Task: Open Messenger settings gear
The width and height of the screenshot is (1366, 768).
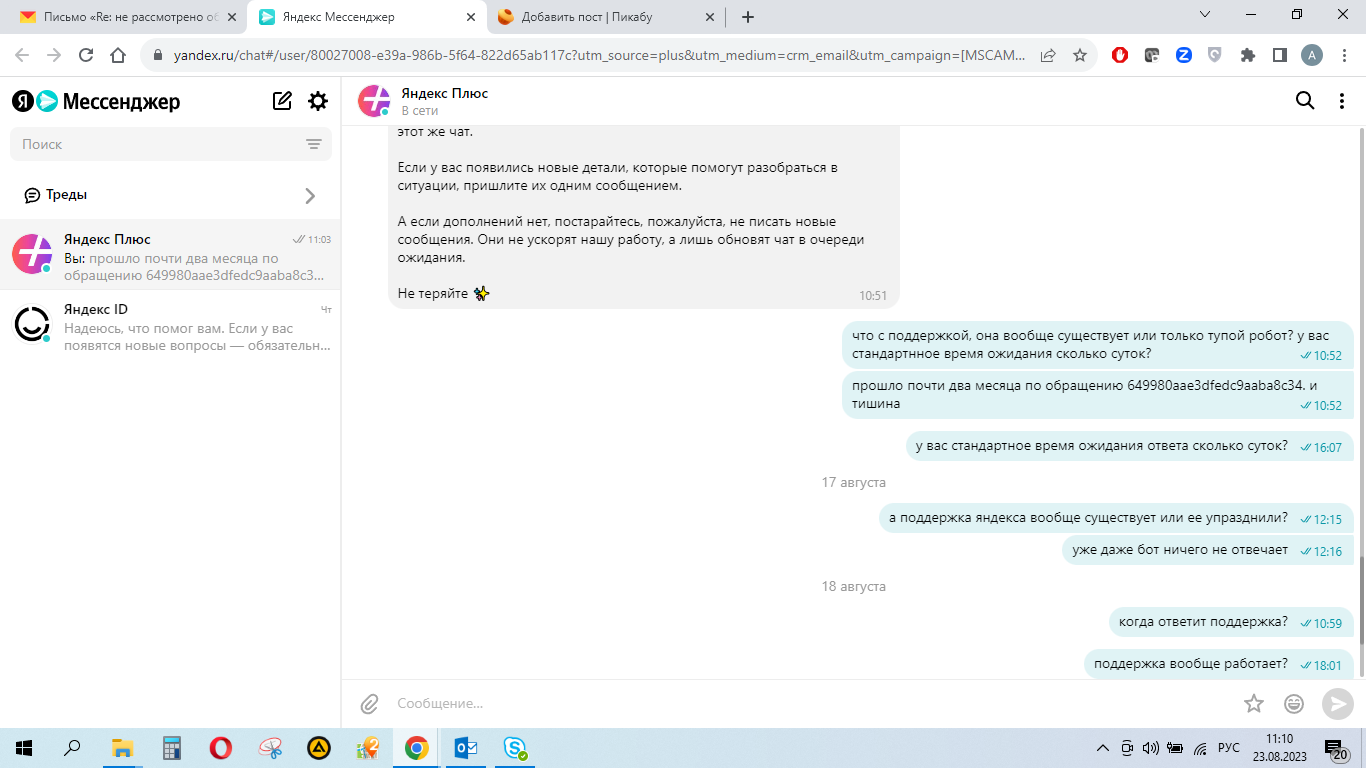Action: tap(318, 101)
